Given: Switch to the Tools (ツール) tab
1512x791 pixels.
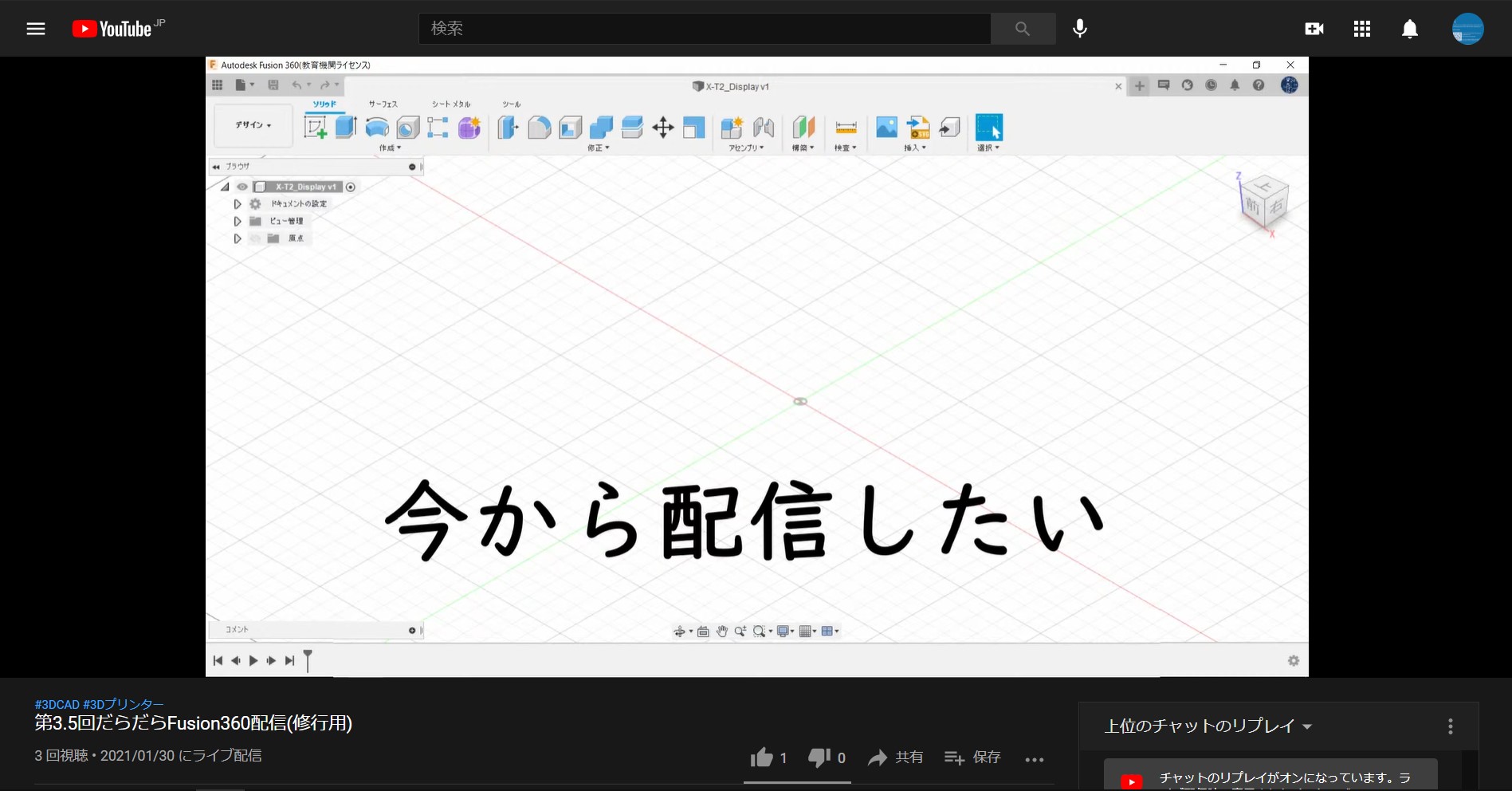Looking at the screenshot, I should pyautogui.click(x=512, y=104).
